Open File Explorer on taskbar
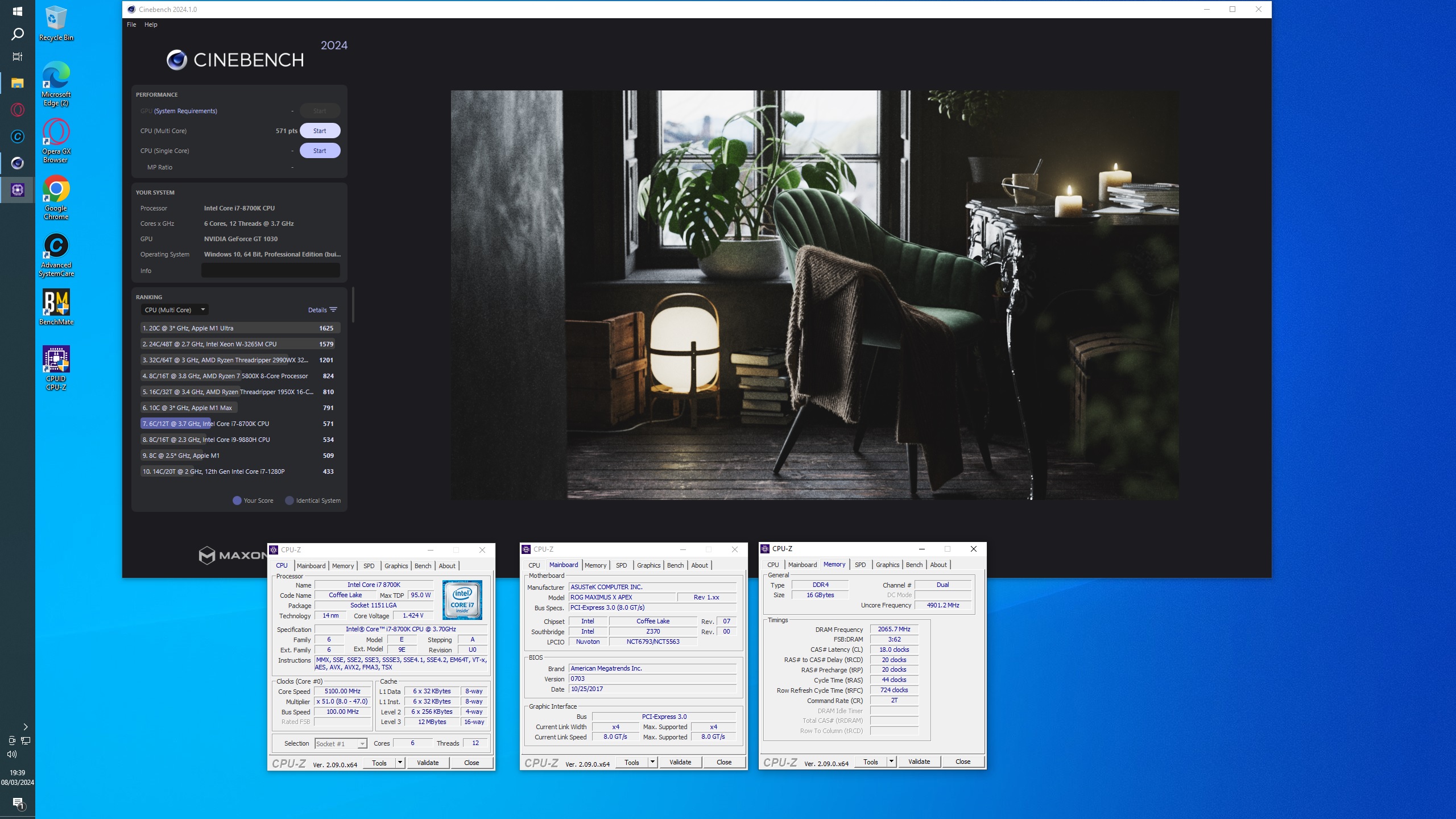This screenshot has height=819, width=1456. (x=17, y=83)
